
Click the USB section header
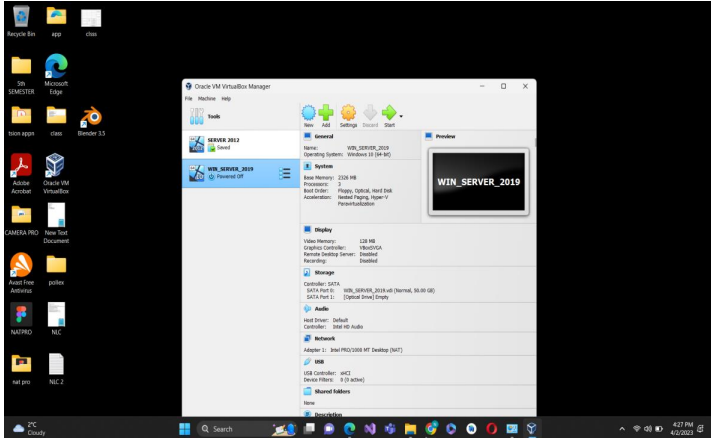coord(319,361)
